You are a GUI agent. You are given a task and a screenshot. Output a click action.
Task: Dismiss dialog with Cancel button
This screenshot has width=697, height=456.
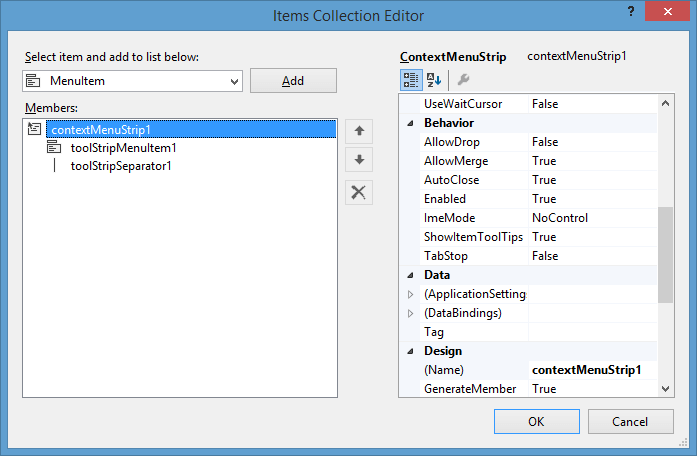click(630, 421)
